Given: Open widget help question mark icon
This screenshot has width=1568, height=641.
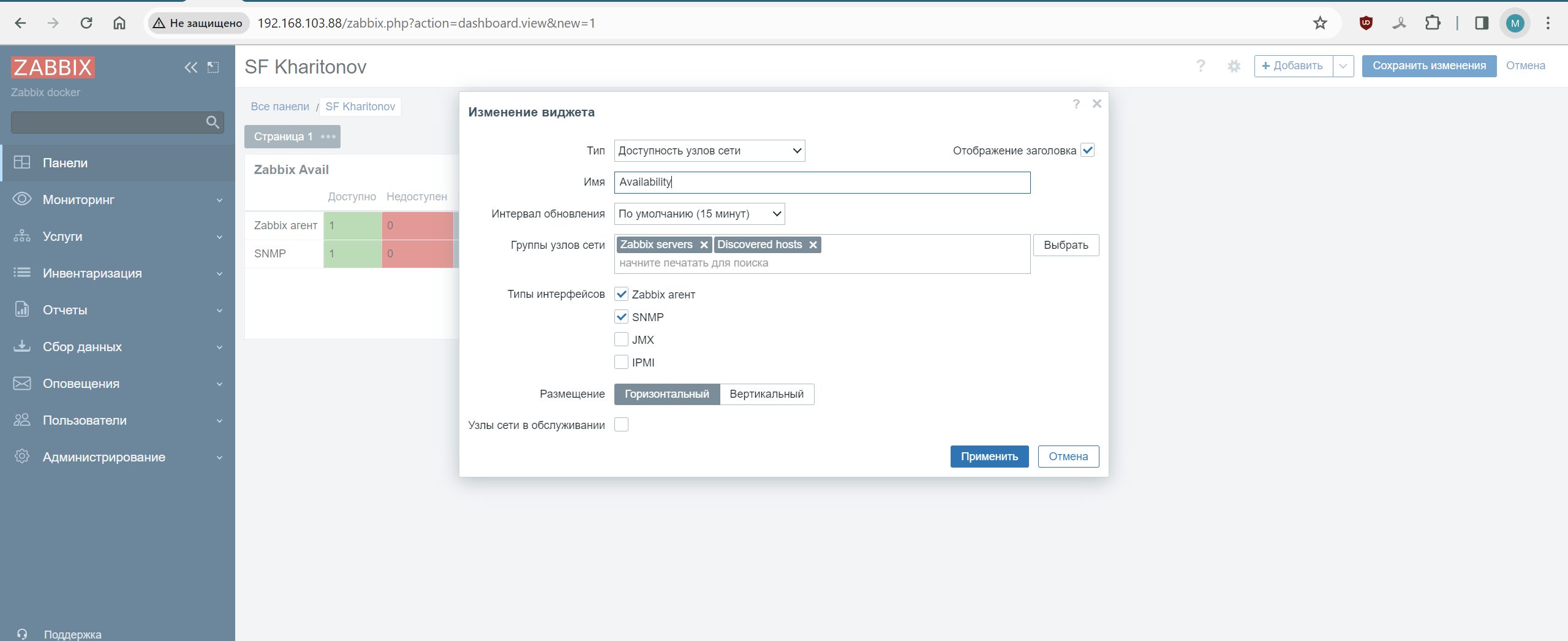Looking at the screenshot, I should coord(1076,104).
